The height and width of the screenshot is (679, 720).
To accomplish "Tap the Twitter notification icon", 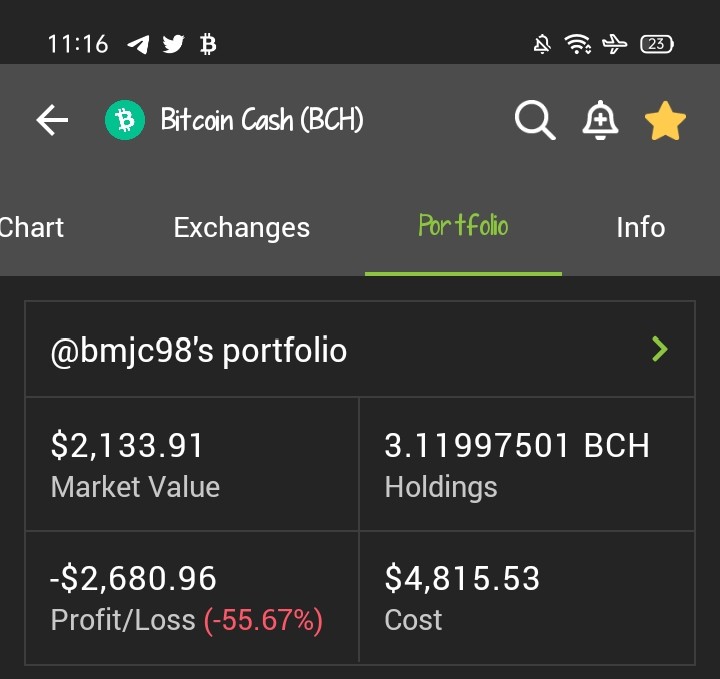I will [173, 44].
